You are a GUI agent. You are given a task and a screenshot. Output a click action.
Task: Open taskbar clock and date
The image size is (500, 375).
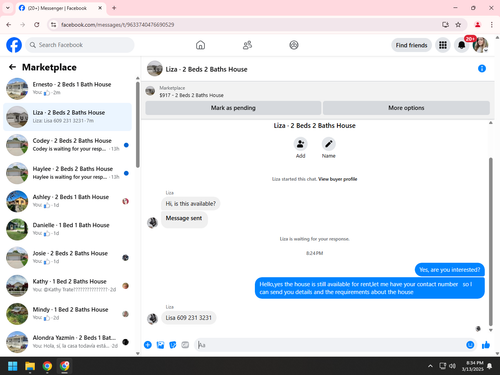472,366
